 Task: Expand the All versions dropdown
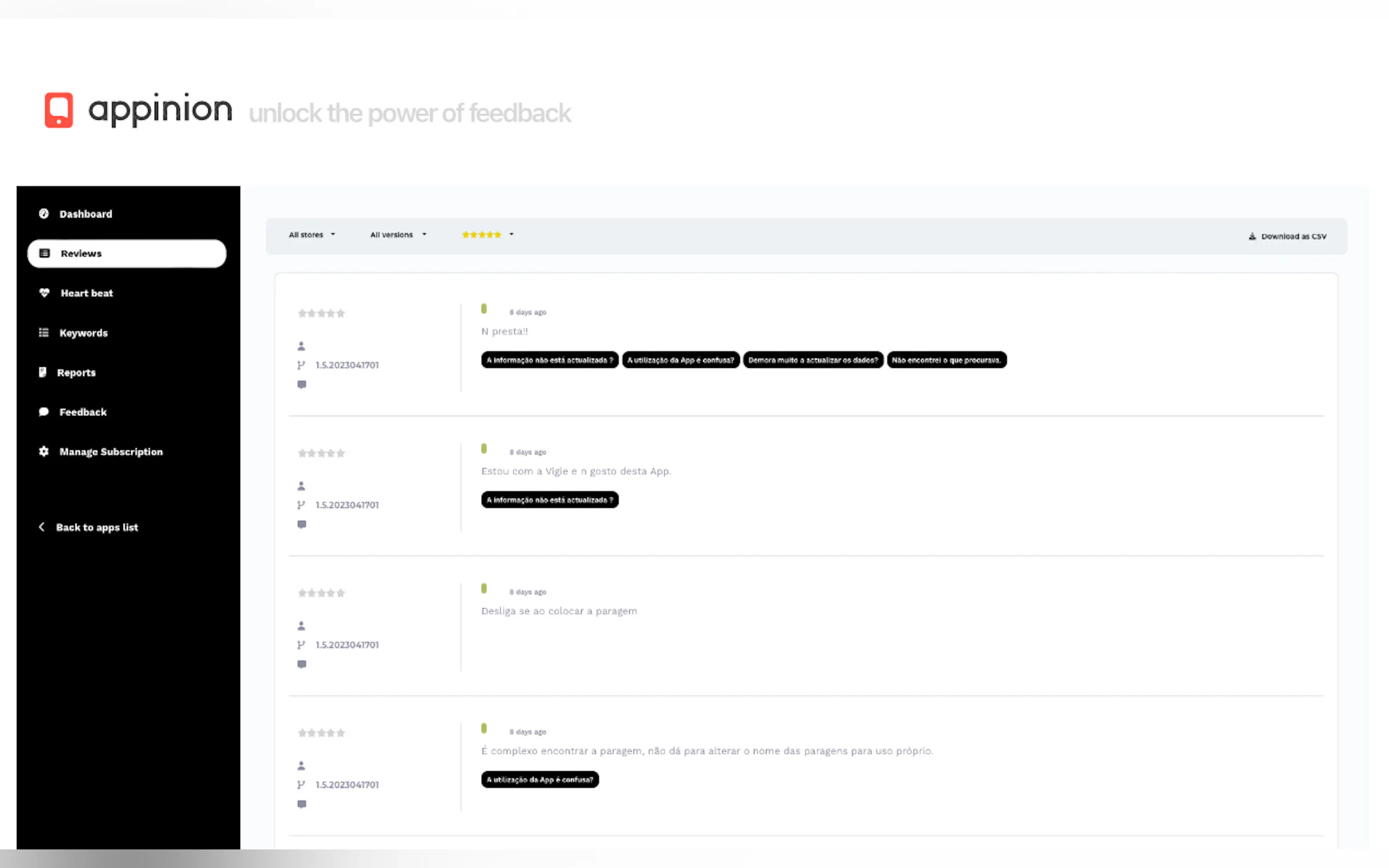[398, 235]
